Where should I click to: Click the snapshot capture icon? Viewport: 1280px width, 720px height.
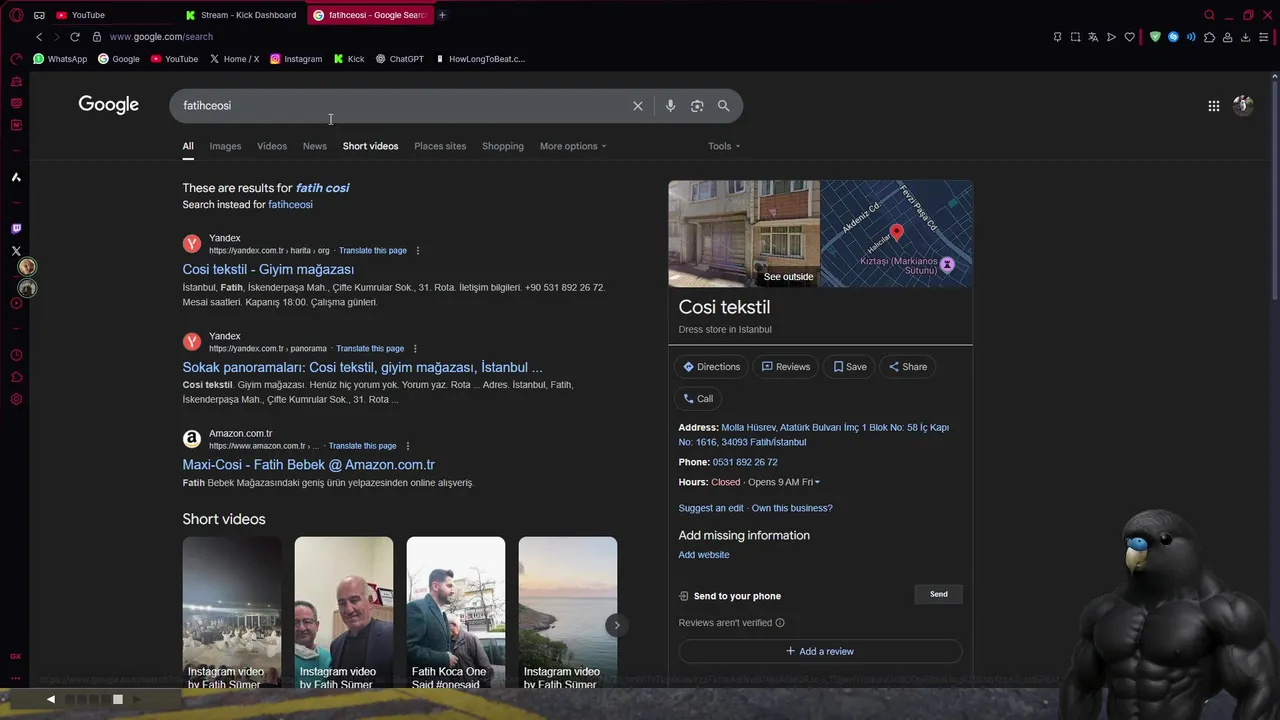[1075, 37]
